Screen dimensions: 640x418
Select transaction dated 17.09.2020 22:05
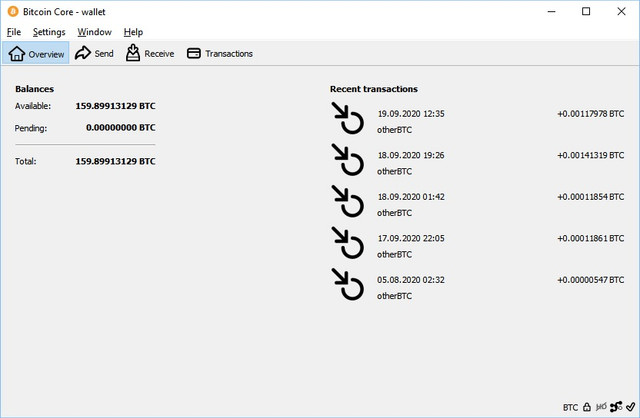(x=478, y=247)
